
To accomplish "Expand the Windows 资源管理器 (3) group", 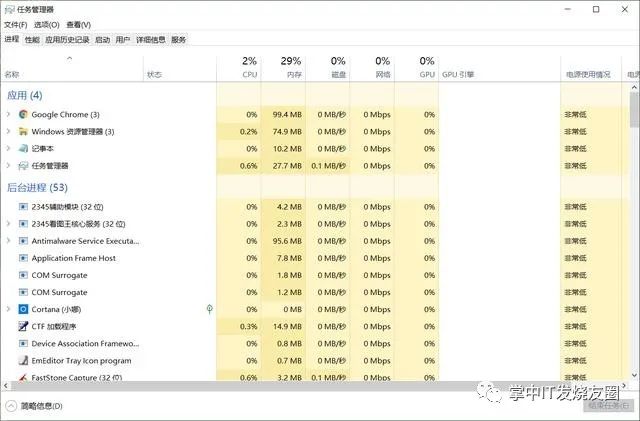I will click(8, 131).
